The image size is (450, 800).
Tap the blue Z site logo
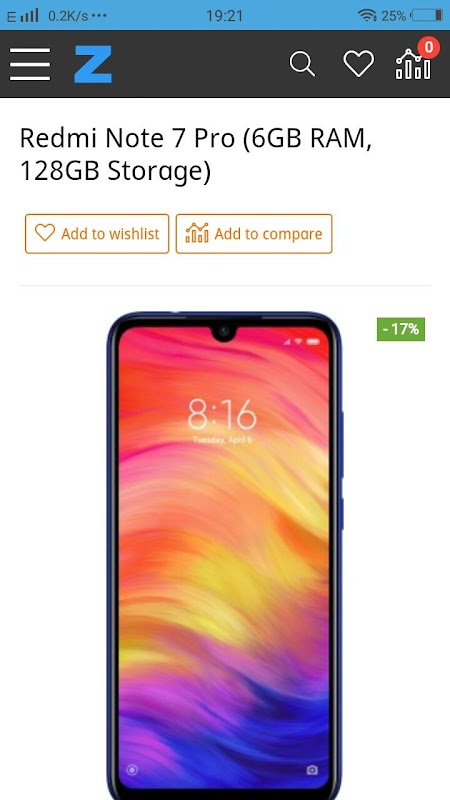93,64
